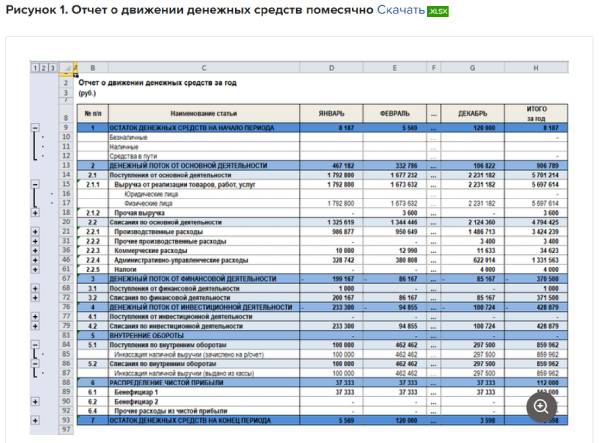Click the green XLSX file badge
The height and width of the screenshot is (443, 600).
438,11
